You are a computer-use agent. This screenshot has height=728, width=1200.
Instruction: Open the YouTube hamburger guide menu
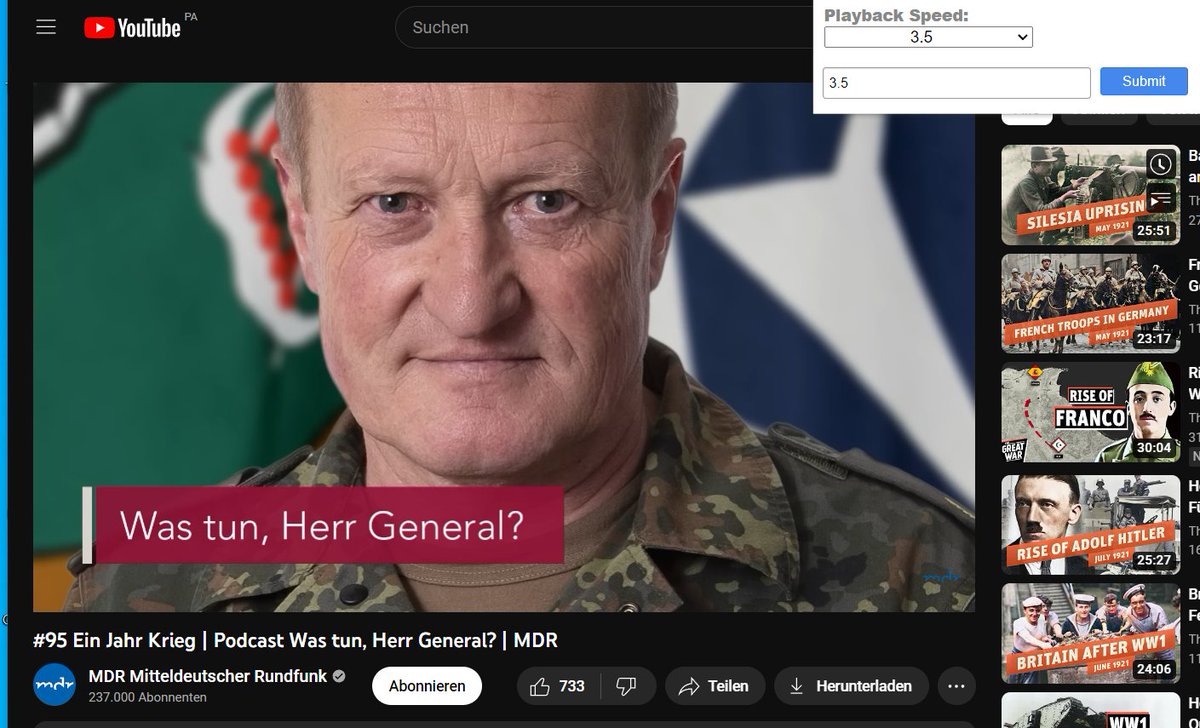[46, 27]
